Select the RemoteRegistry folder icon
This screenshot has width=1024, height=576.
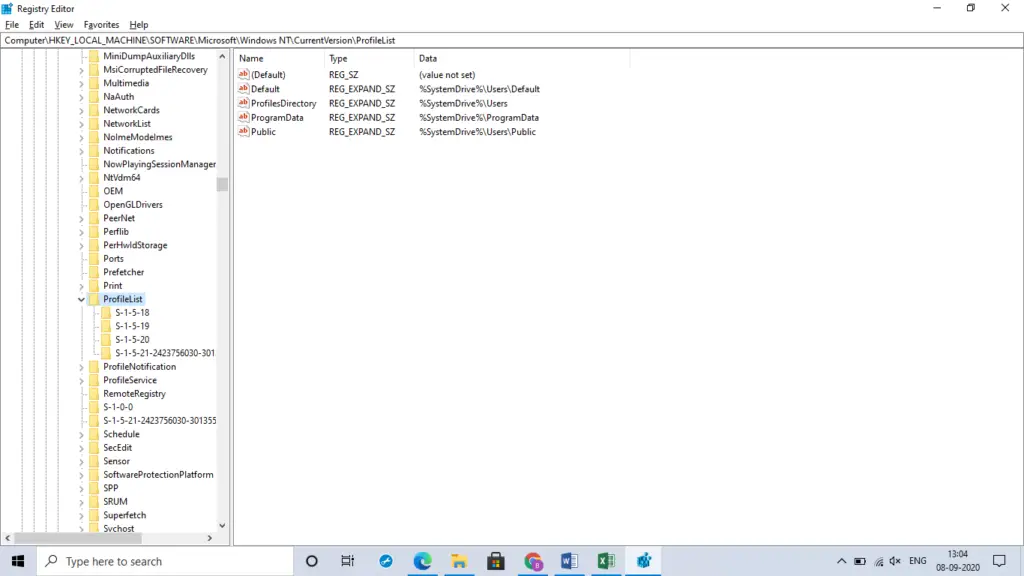[x=94, y=394]
